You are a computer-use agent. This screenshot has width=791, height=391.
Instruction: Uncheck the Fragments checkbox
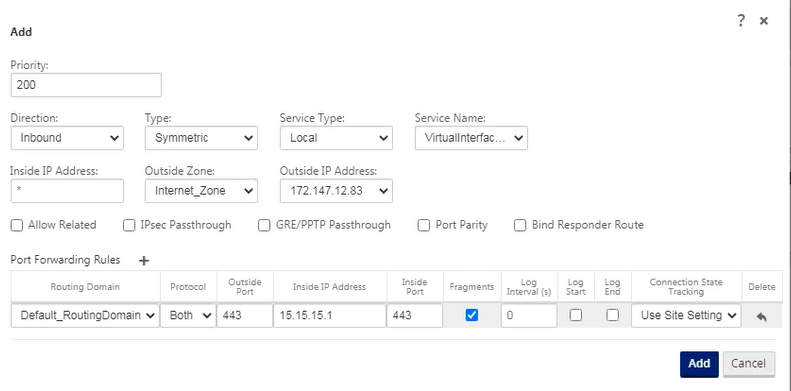coord(472,315)
